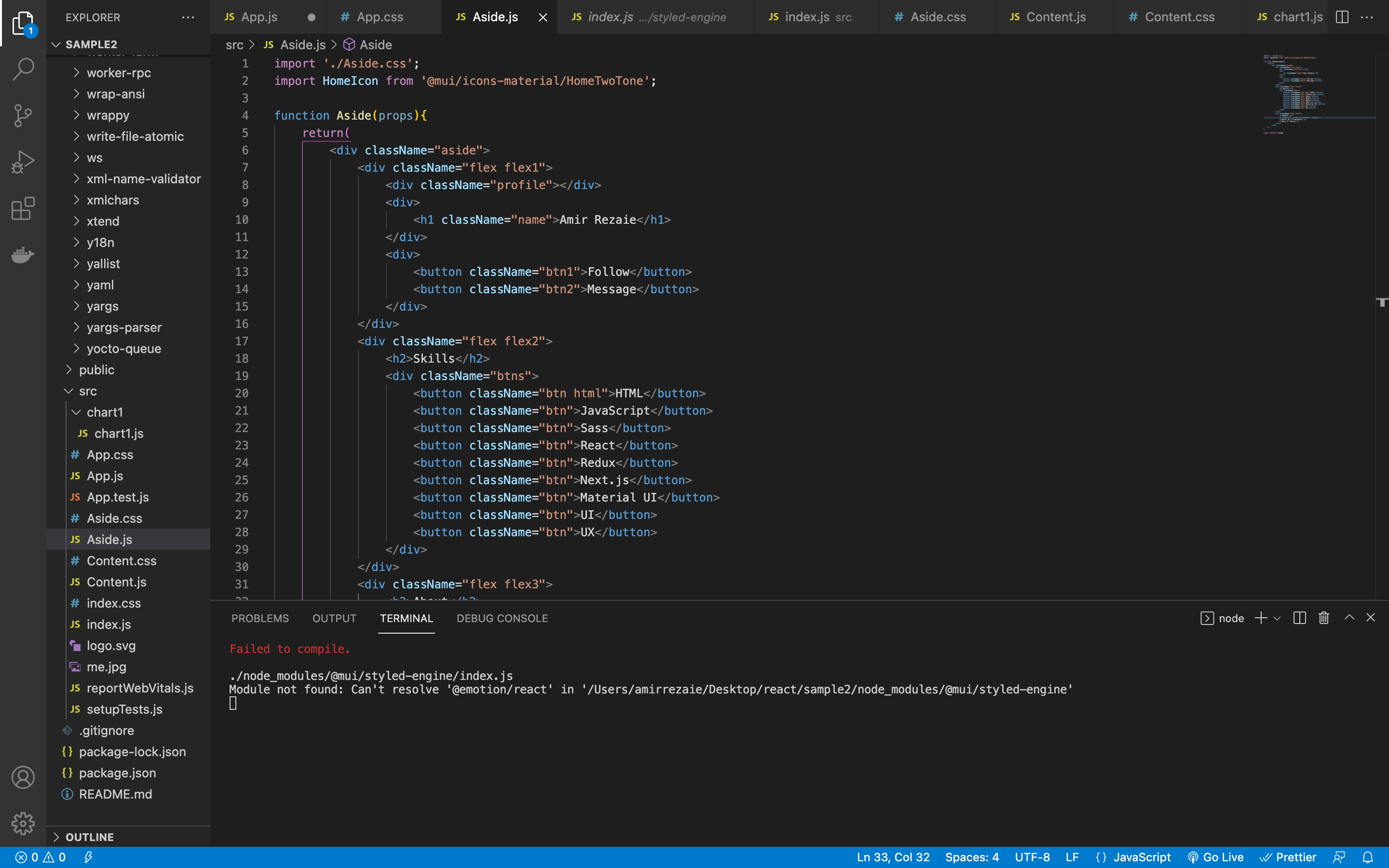
Task: Open the Run and Debug view
Action: point(23,162)
